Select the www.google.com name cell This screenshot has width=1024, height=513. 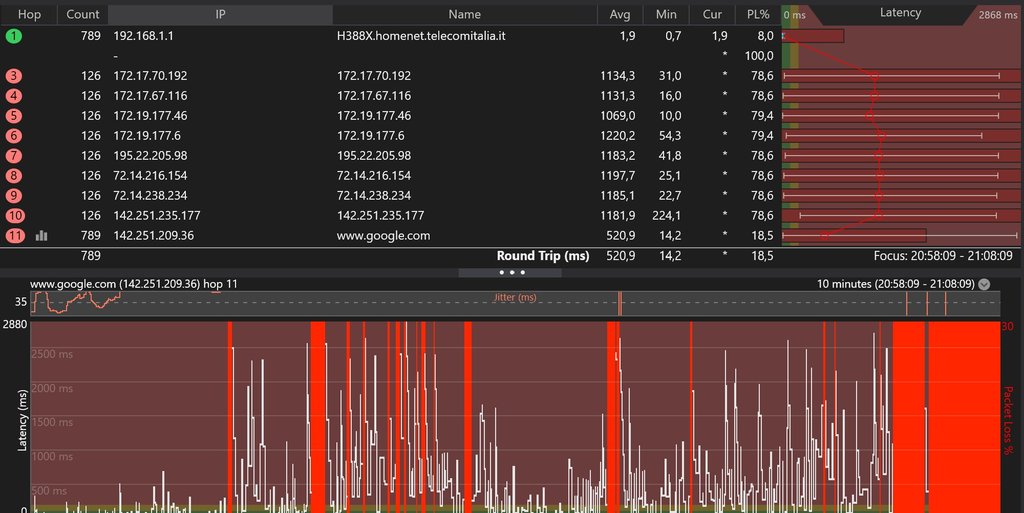[384, 236]
